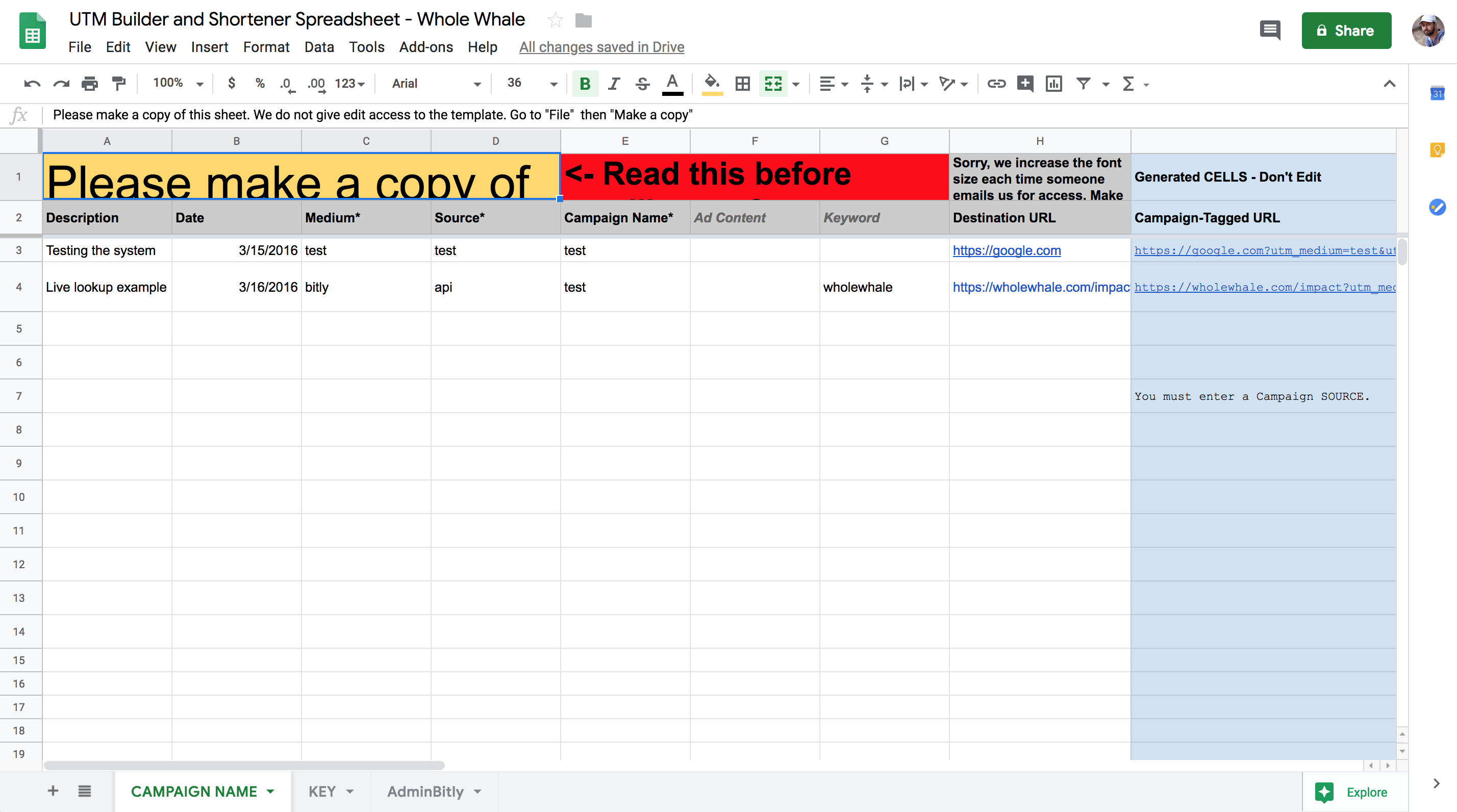Click the print icon
The width and height of the screenshot is (1457, 812).
pyautogui.click(x=89, y=84)
